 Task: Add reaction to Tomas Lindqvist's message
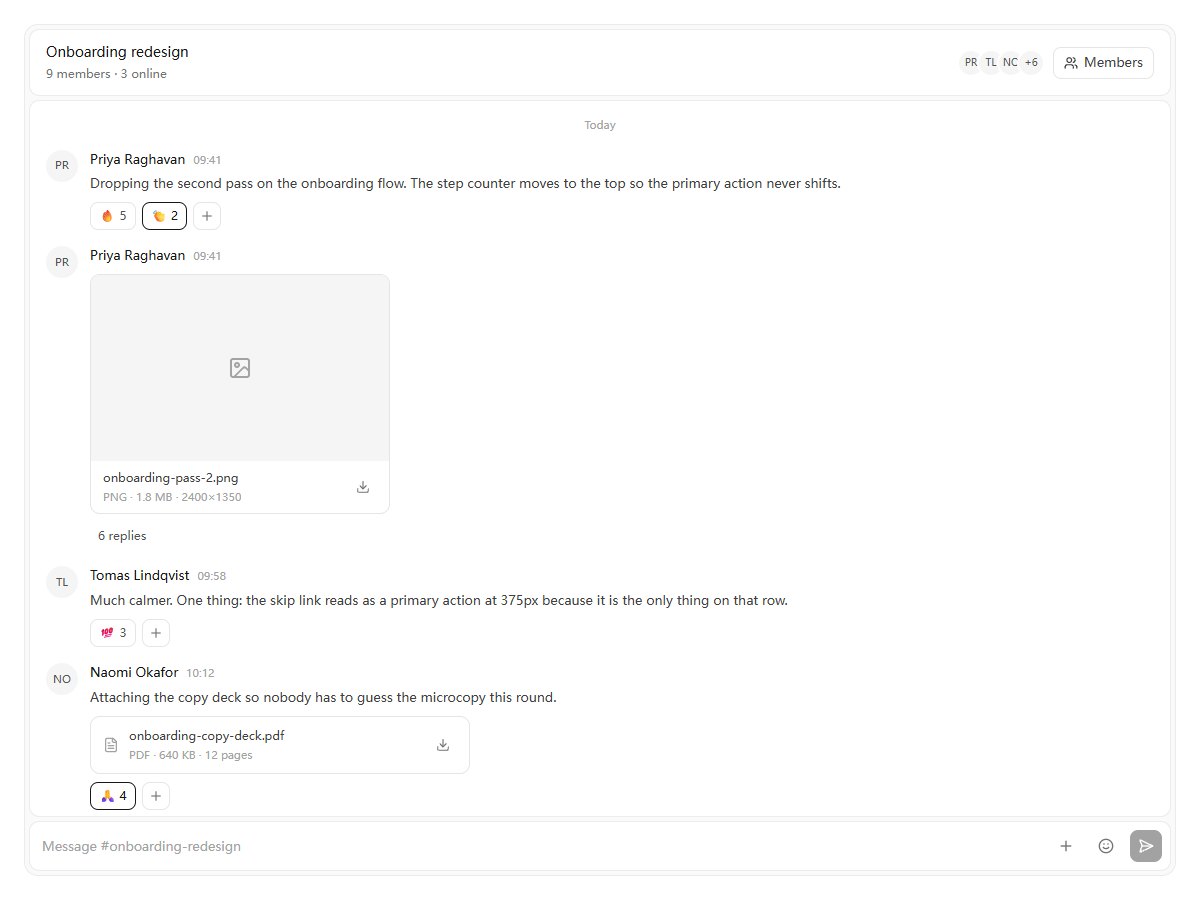click(156, 633)
